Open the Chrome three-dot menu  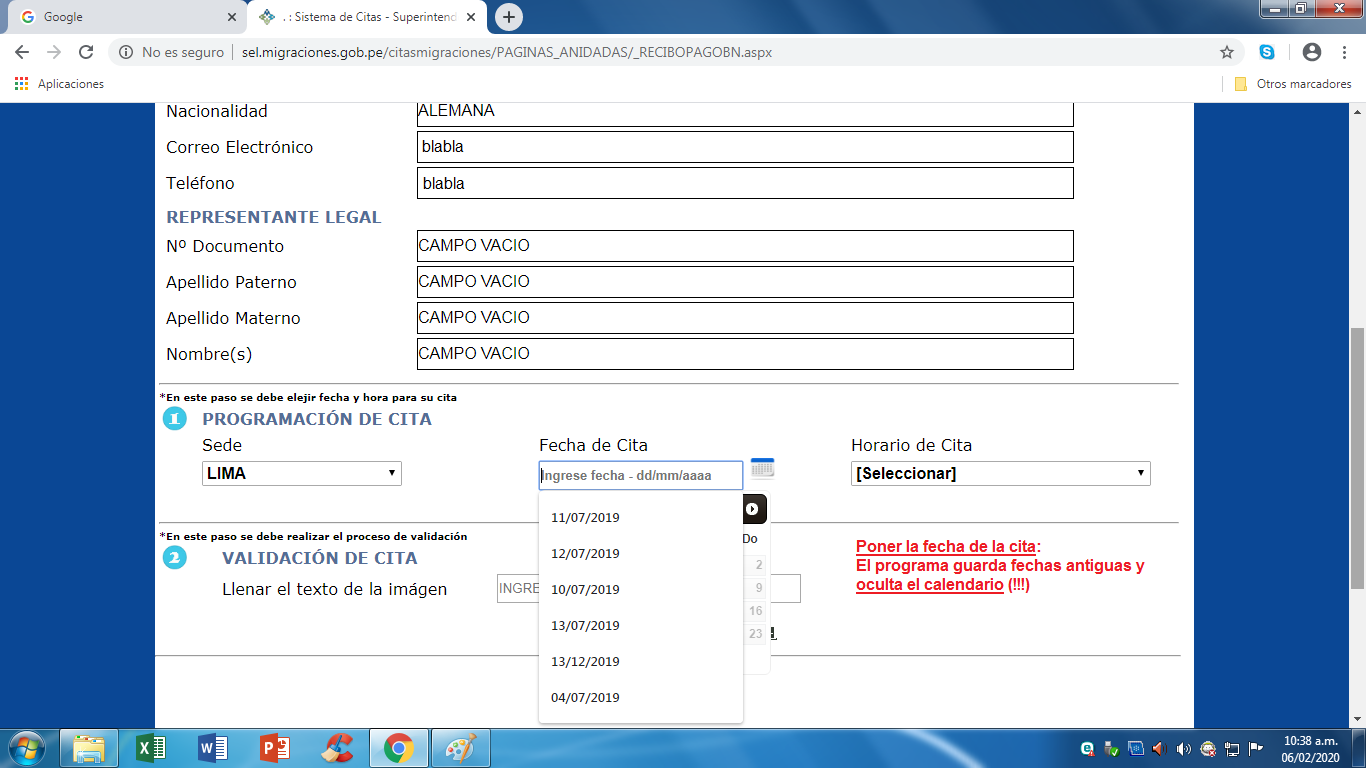1344,52
